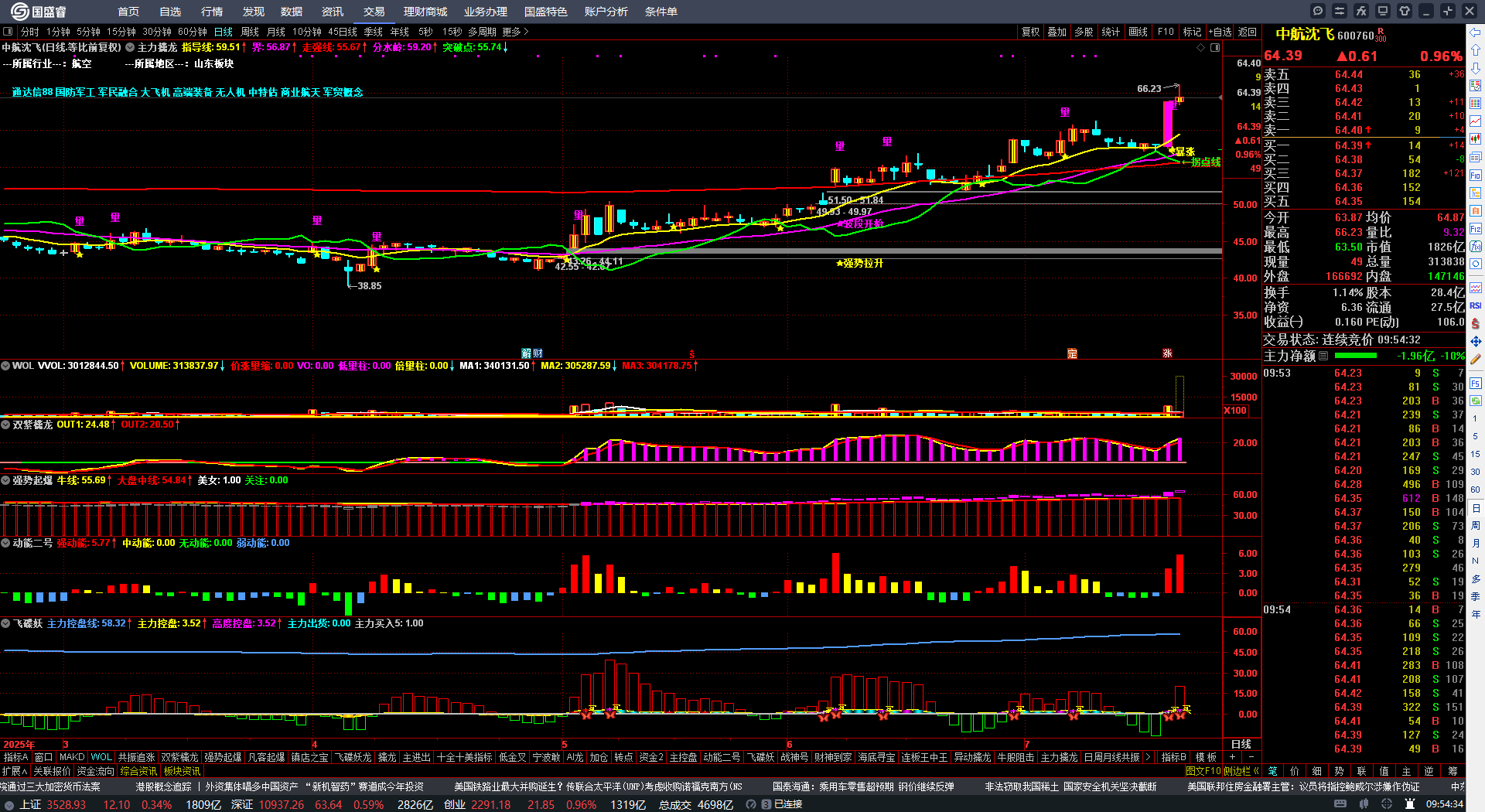Image resolution: width=1485 pixels, height=812 pixels.
Task: Open the 账户分析 menu
Action: tap(606, 12)
